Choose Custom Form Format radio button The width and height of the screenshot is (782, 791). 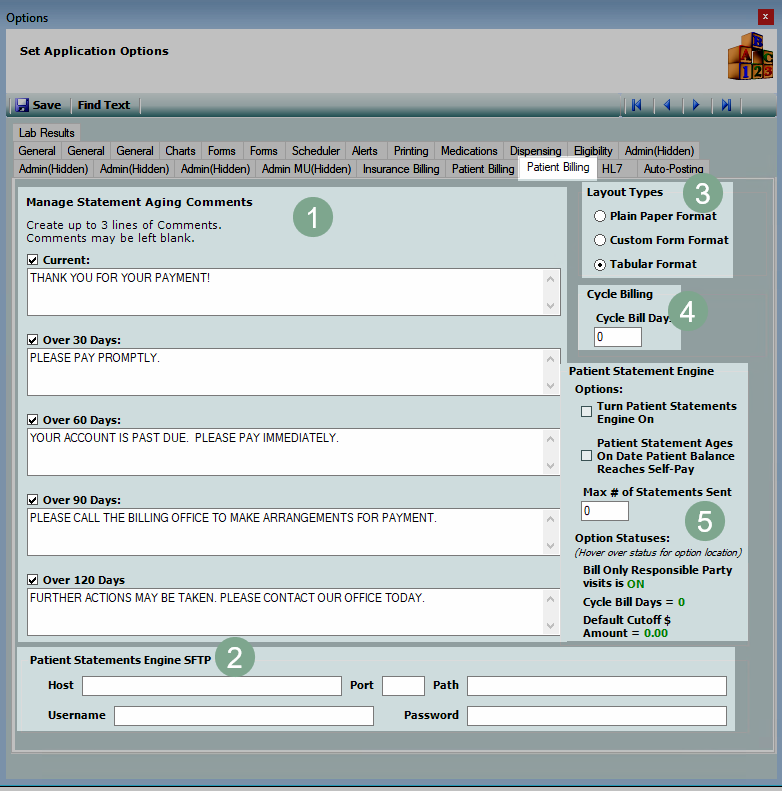(600, 240)
